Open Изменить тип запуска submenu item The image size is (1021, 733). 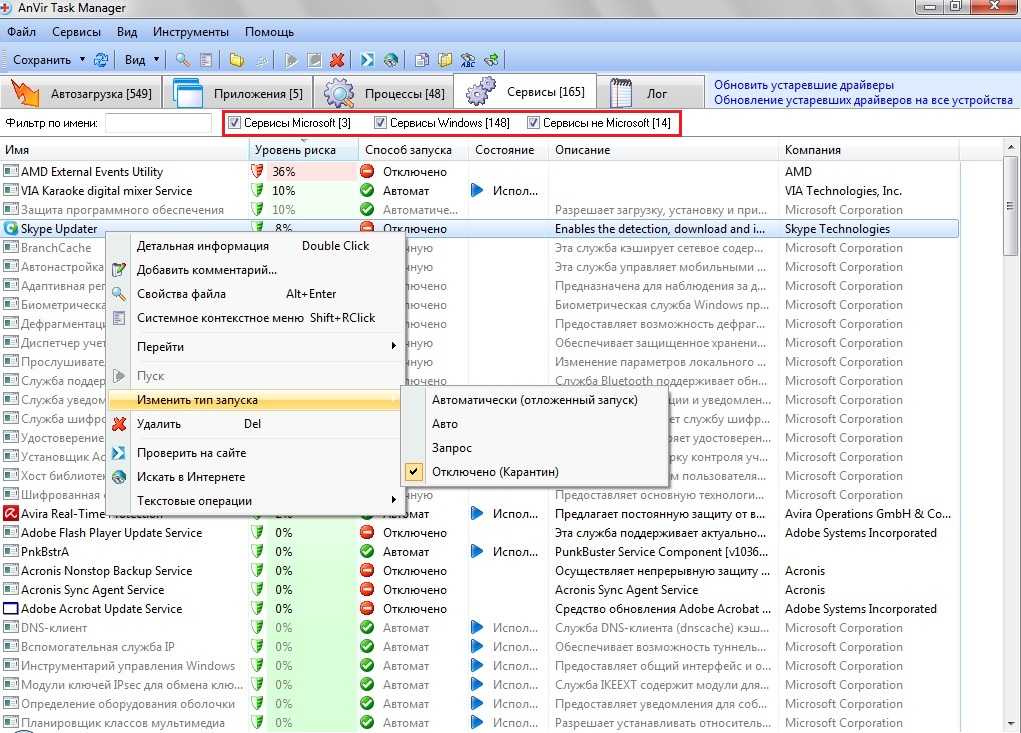[x=255, y=400]
